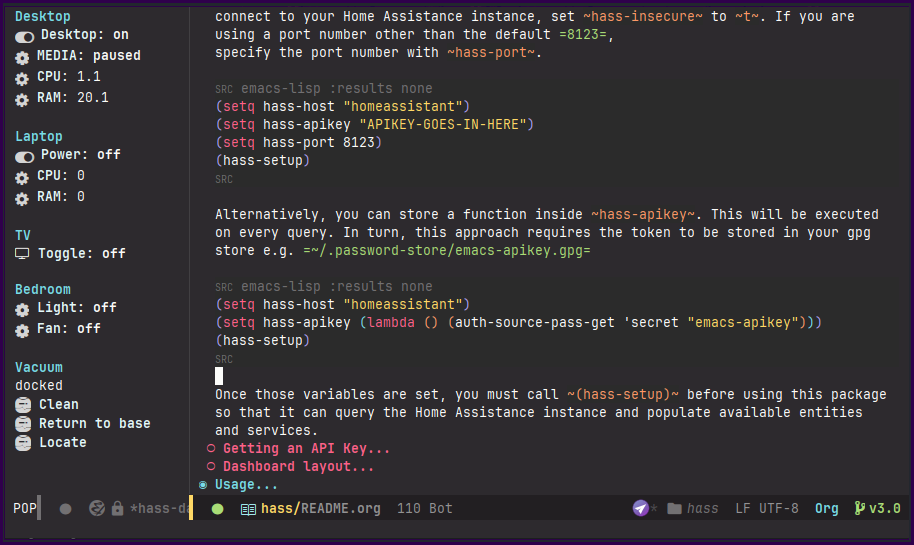Toggle the Bedroom Light
The image size is (914, 545).
coord(22,309)
